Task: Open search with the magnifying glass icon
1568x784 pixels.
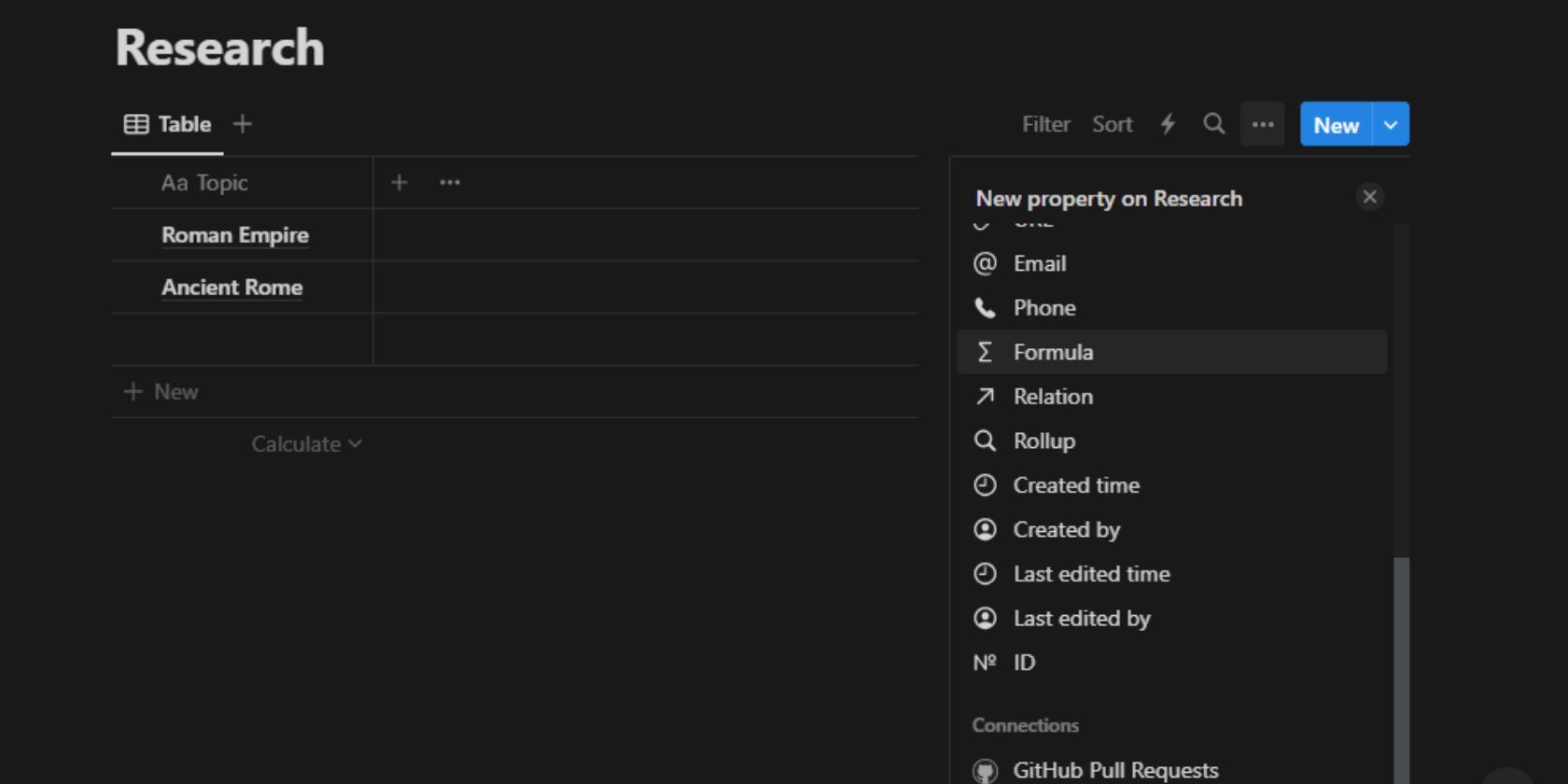Action: [1213, 124]
